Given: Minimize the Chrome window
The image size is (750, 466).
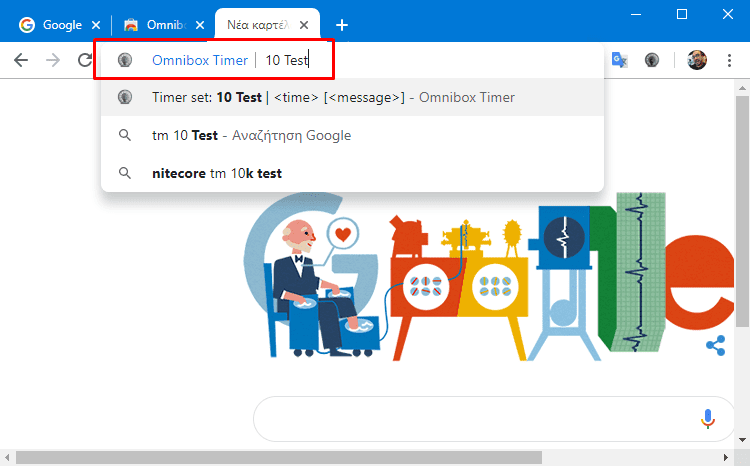Looking at the screenshot, I should pyautogui.click(x=636, y=14).
